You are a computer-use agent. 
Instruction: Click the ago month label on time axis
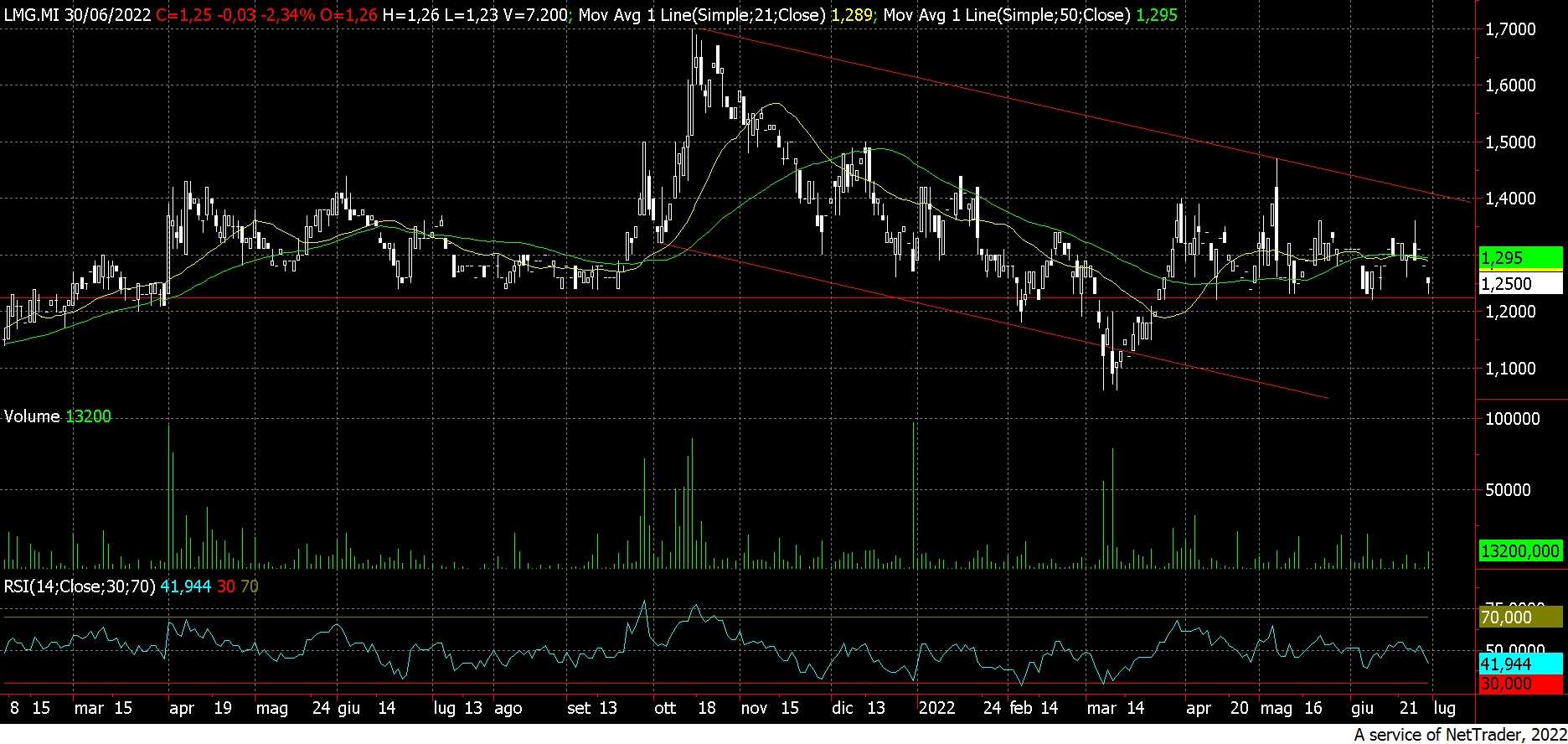tap(508, 709)
